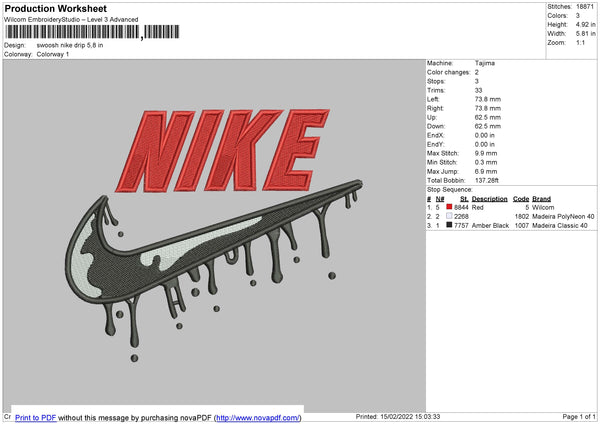600x424 pixels.
Task: Click the Max Stitch value 9.9 mm
Action: coord(486,153)
